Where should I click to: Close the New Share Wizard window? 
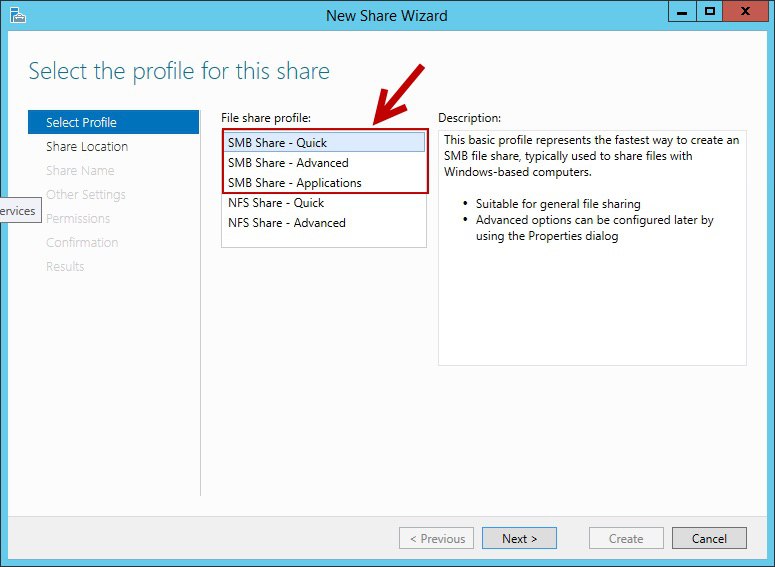pyautogui.click(x=745, y=12)
